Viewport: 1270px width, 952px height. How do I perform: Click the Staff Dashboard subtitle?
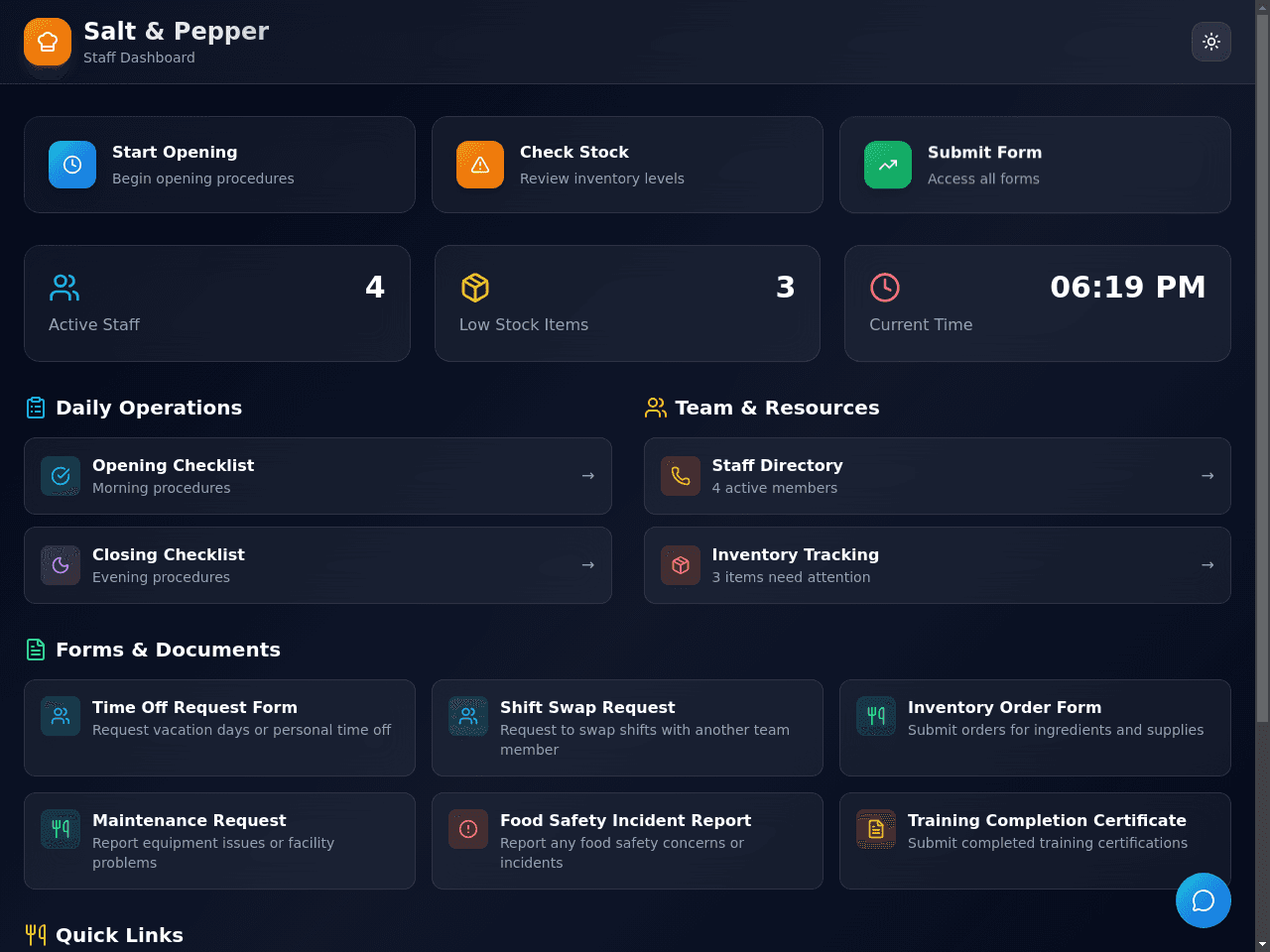[139, 58]
